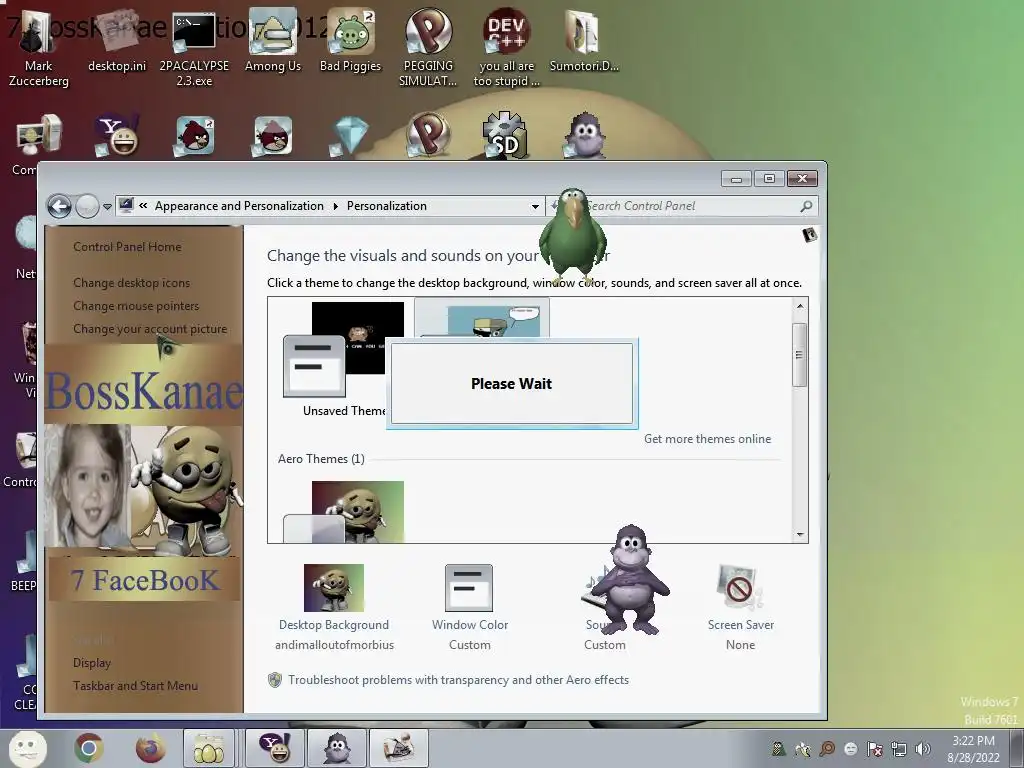1024x768 pixels.
Task: Click the taskbar clock showing 3:22 PM
Action: (973, 749)
